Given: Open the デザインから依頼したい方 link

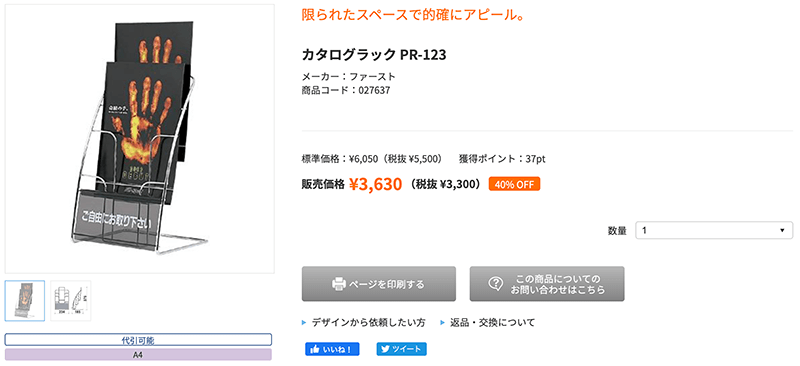Looking at the screenshot, I should pos(368,323).
